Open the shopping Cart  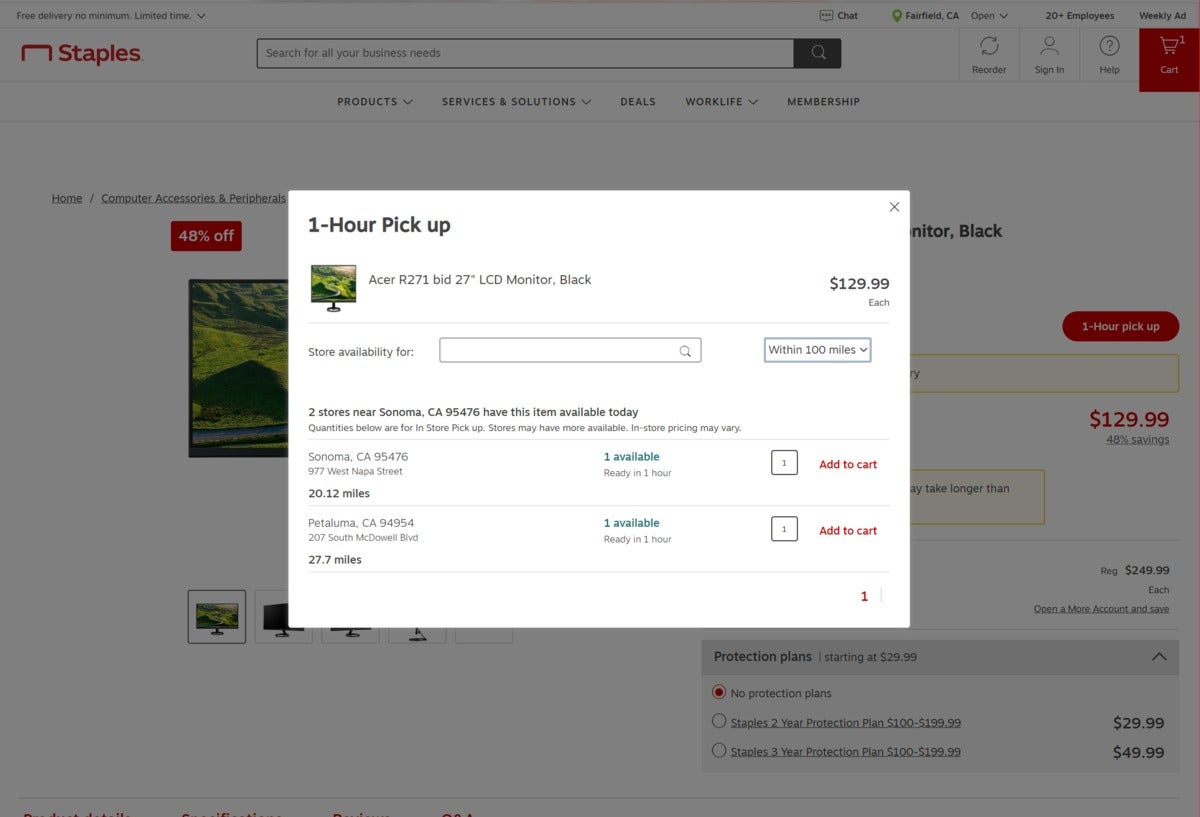1169,58
